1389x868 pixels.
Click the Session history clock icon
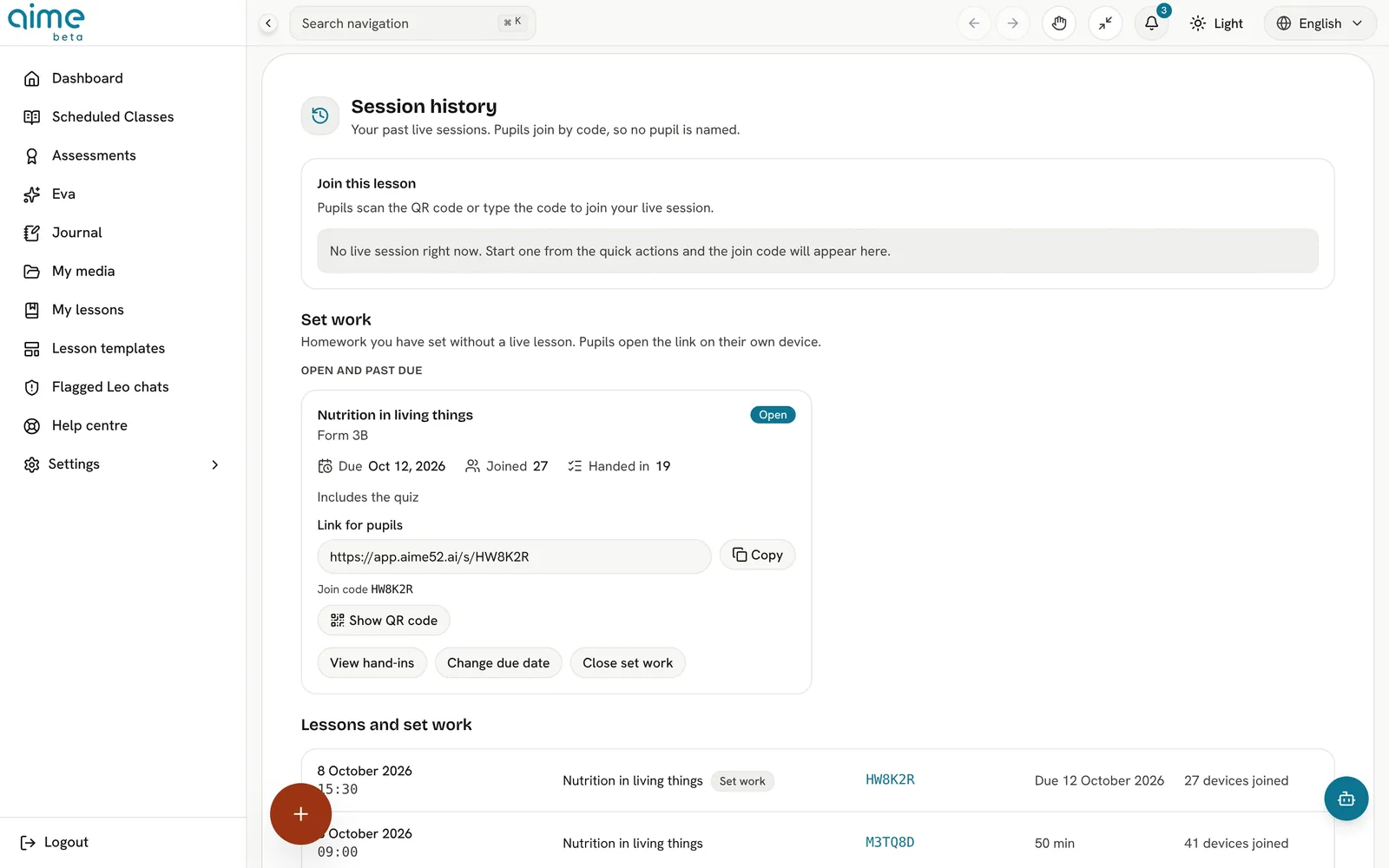320,115
